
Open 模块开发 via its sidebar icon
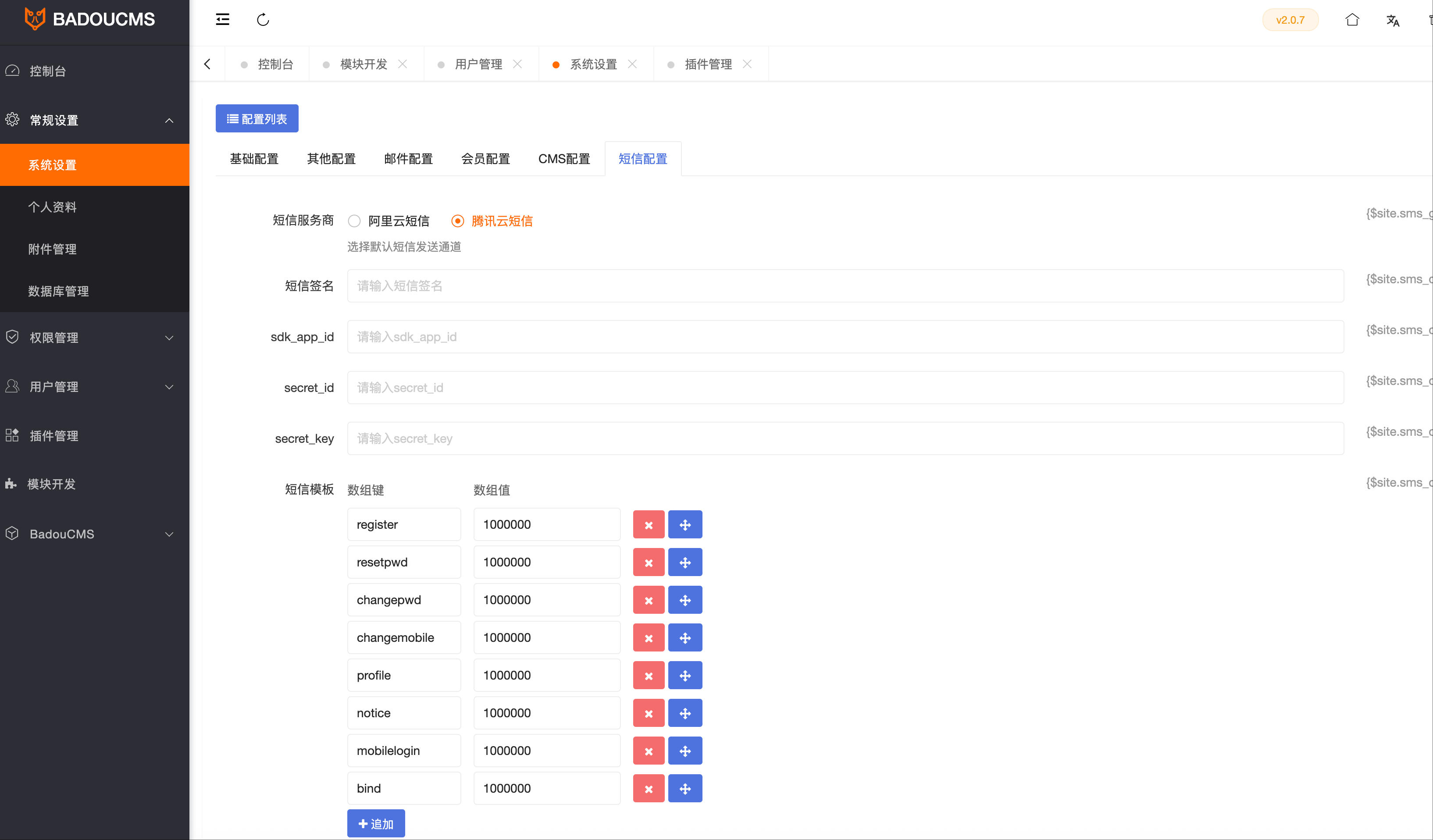pyautogui.click(x=11, y=484)
